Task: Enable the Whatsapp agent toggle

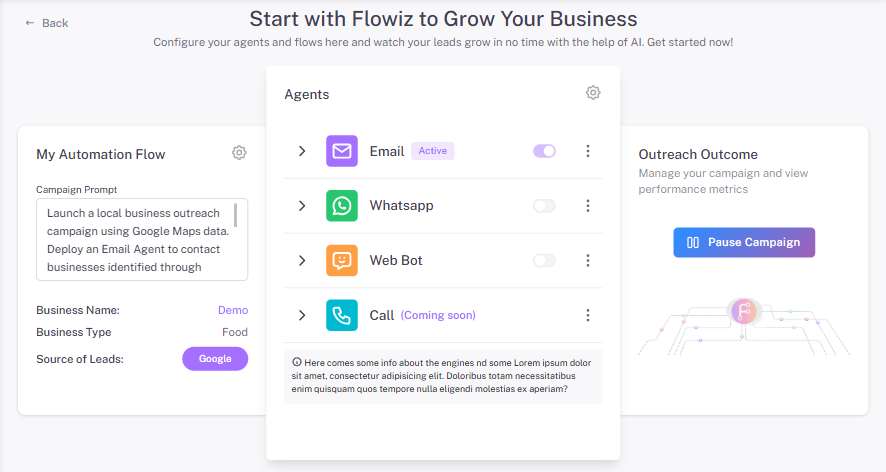Action: (x=545, y=206)
